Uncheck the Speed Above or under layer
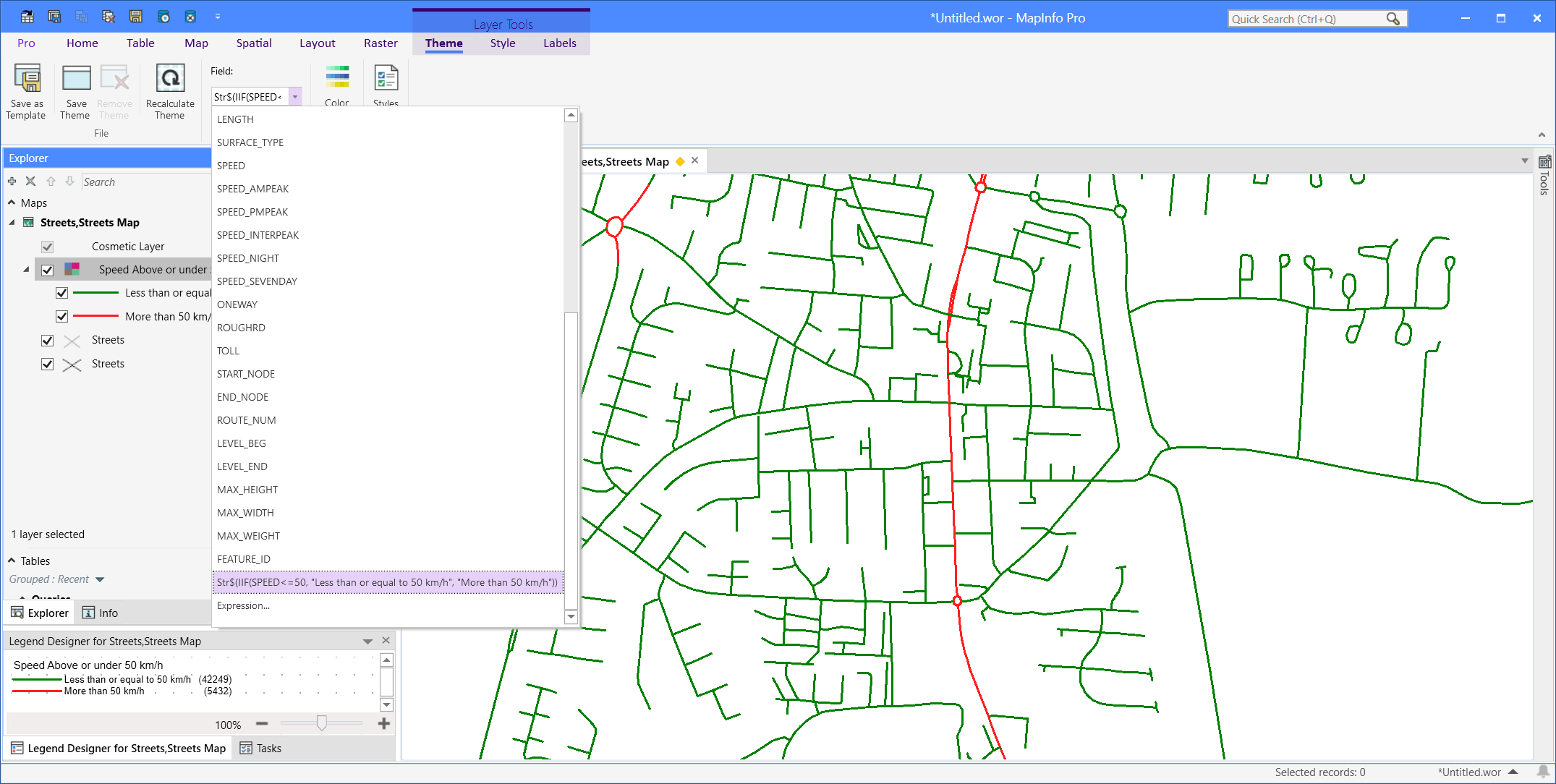 pos(48,270)
